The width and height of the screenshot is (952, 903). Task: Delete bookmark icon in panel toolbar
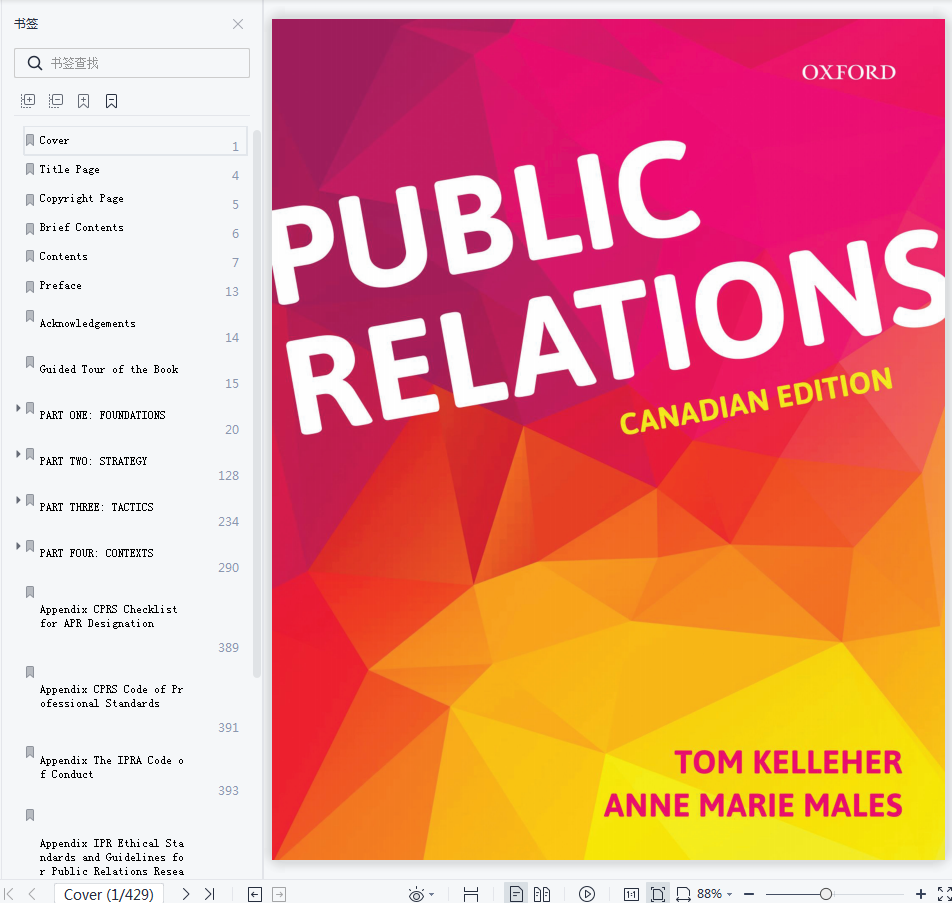pos(112,101)
